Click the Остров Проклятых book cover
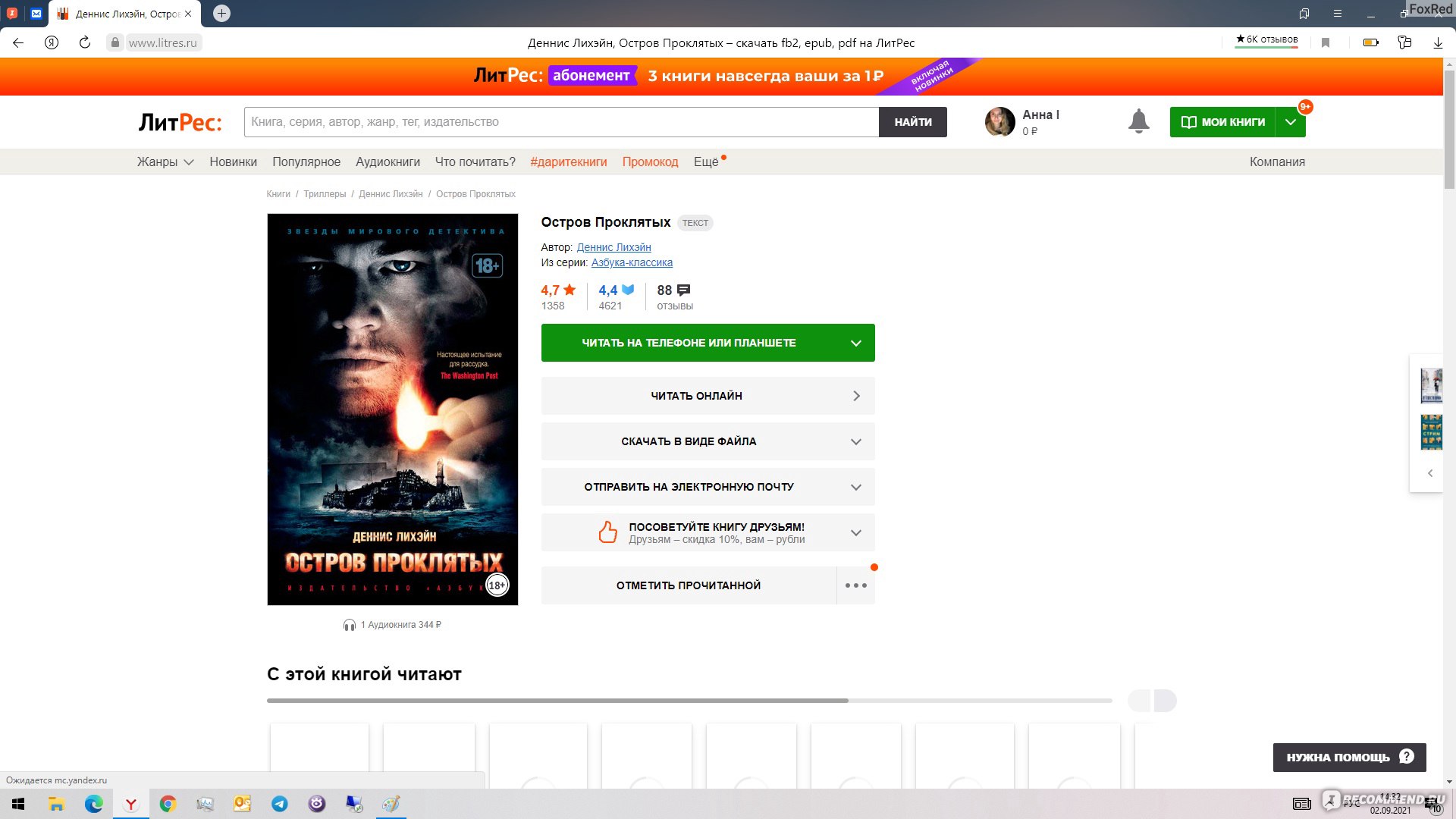Viewport: 1456px width, 819px height. click(x=392, y=409)
